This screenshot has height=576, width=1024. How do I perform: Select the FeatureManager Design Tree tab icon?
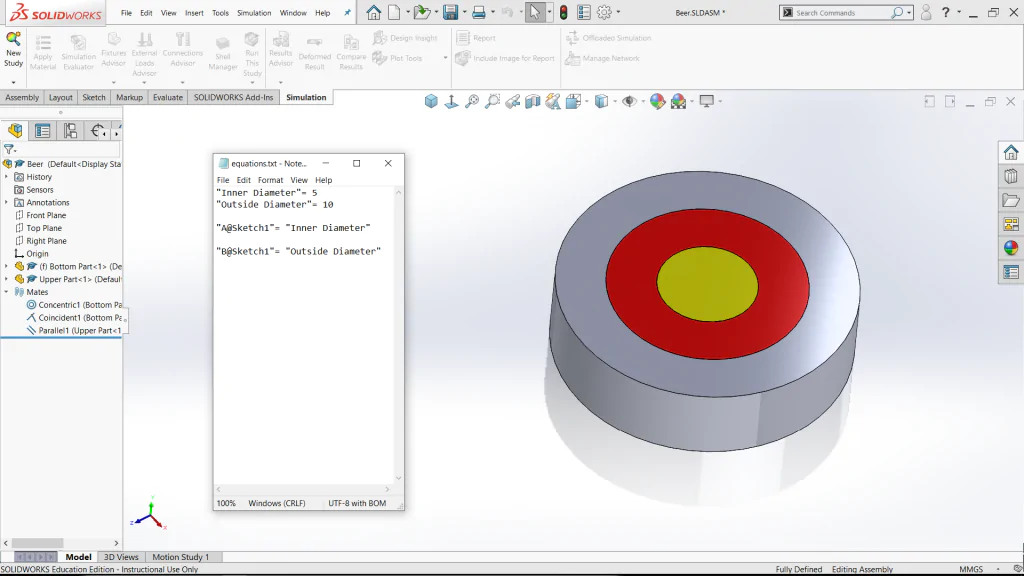pos(15,131)
